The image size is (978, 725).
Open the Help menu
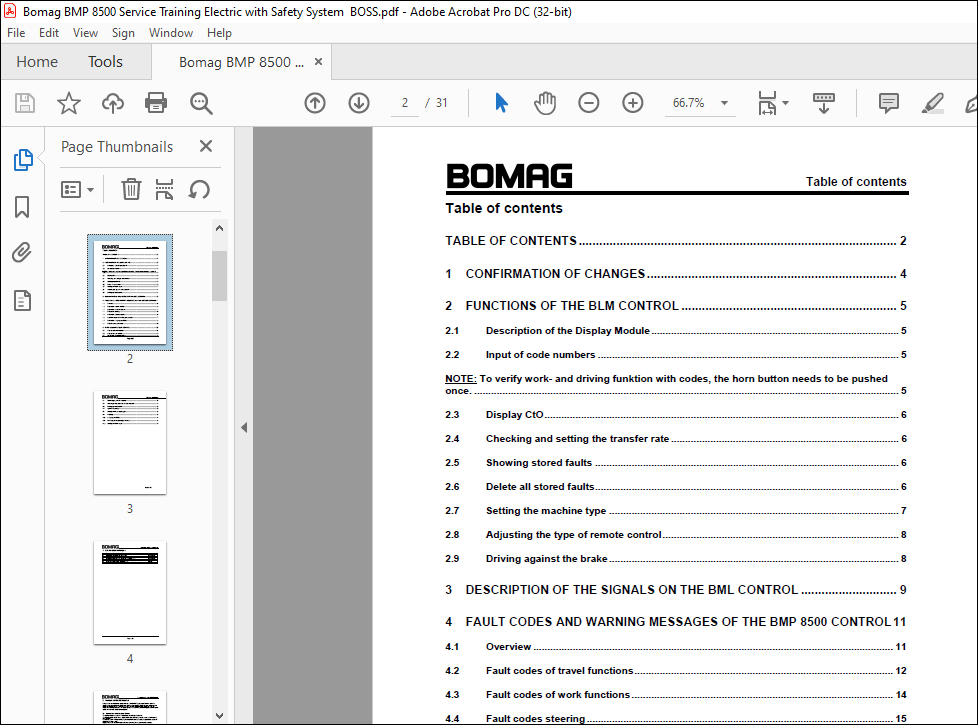coord(219,33)
